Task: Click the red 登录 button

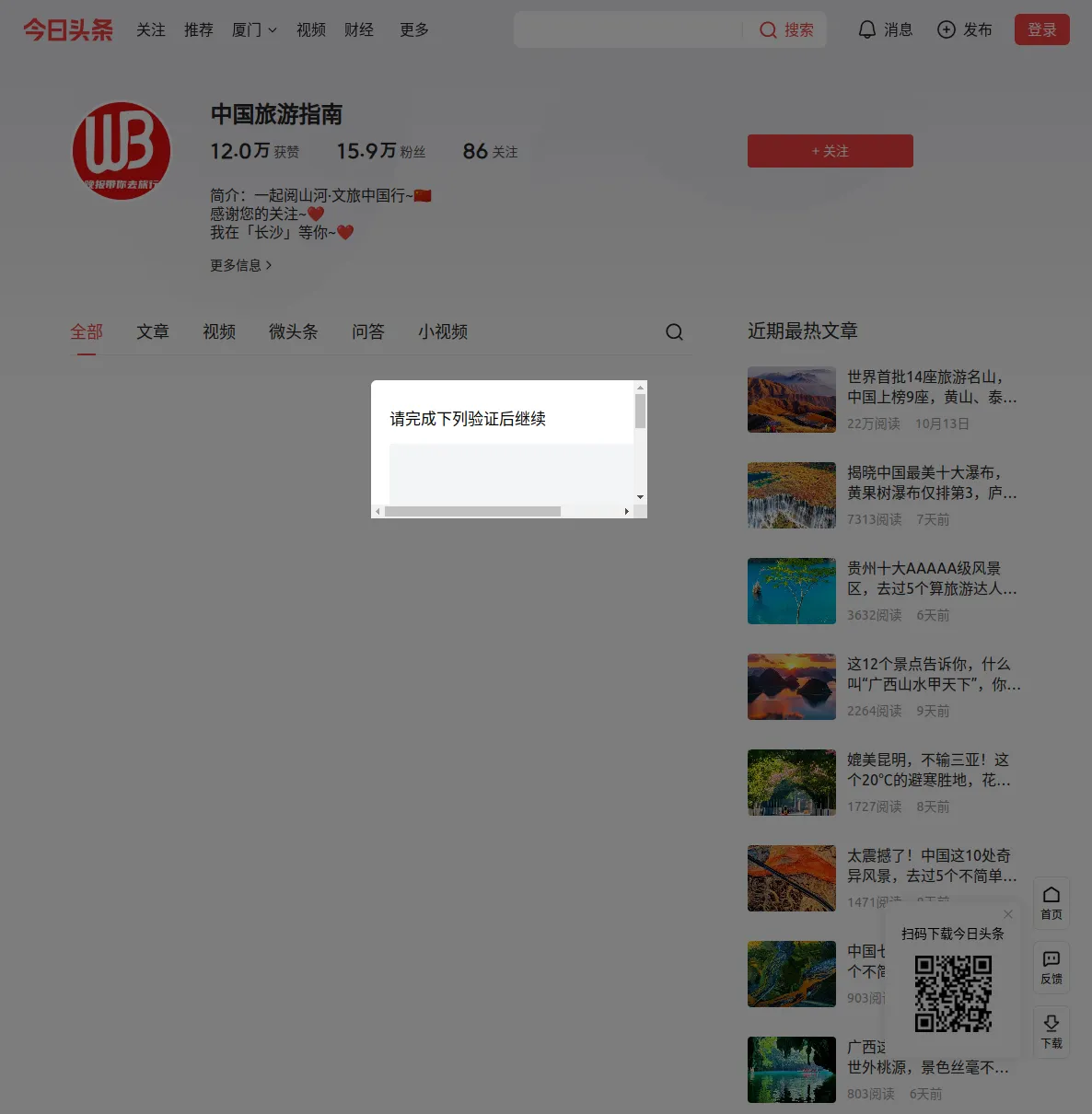Action: [1042, 29]
